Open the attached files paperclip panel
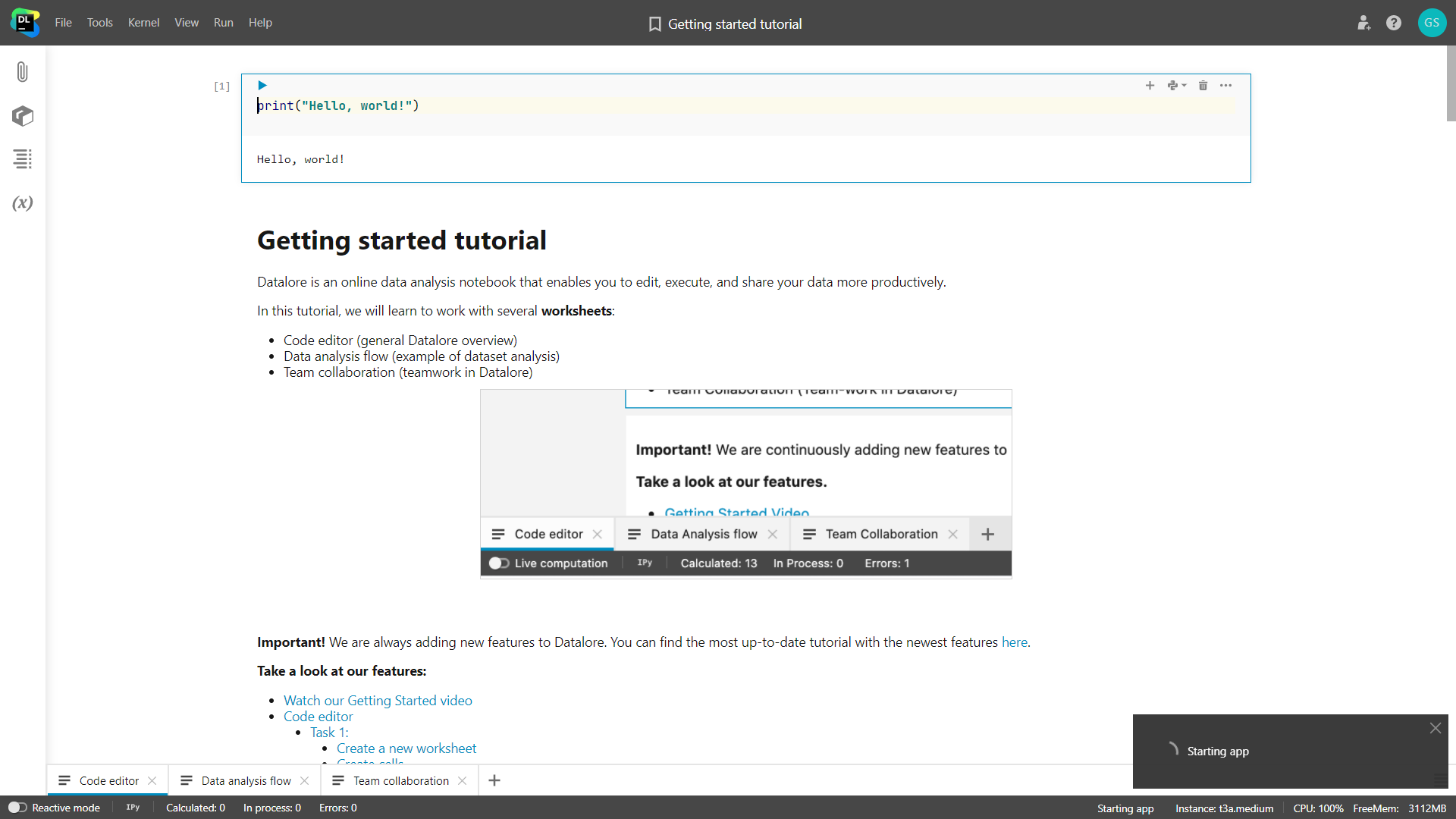 tap(22, 72)
